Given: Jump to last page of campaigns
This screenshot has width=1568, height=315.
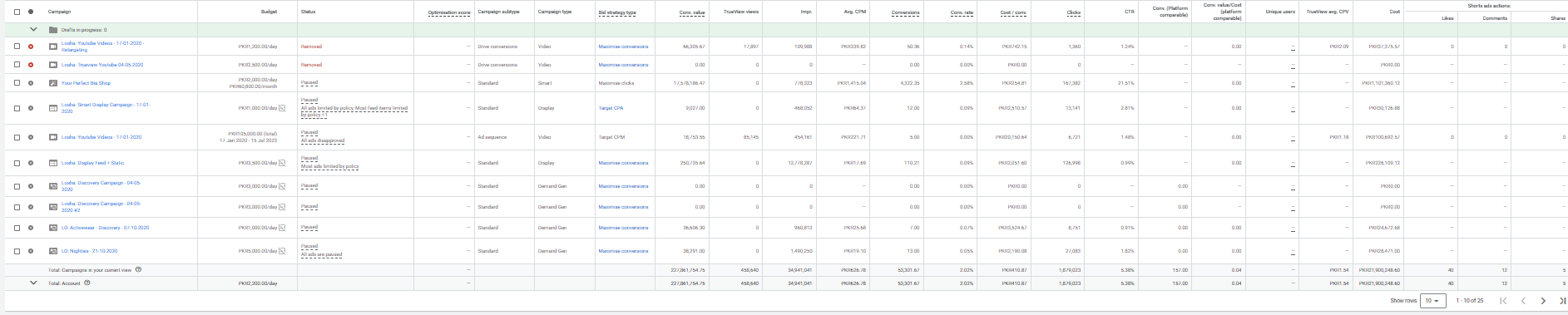Looking at the screenshot, I should 1562,301.
